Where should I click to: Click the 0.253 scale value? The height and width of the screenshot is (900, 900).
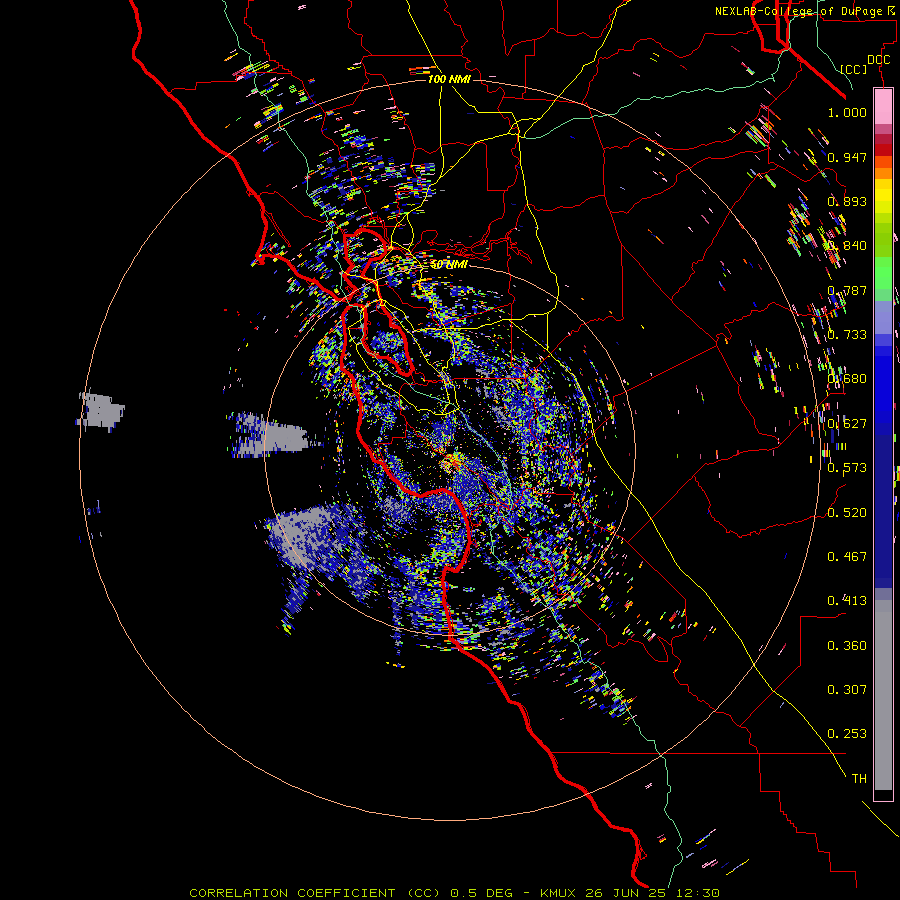tap(847, 734)
